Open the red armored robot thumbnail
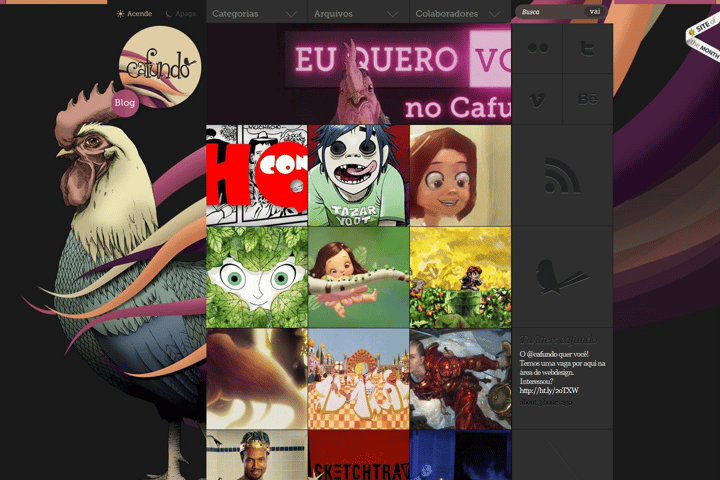720x480 pixels. [461, 379]
